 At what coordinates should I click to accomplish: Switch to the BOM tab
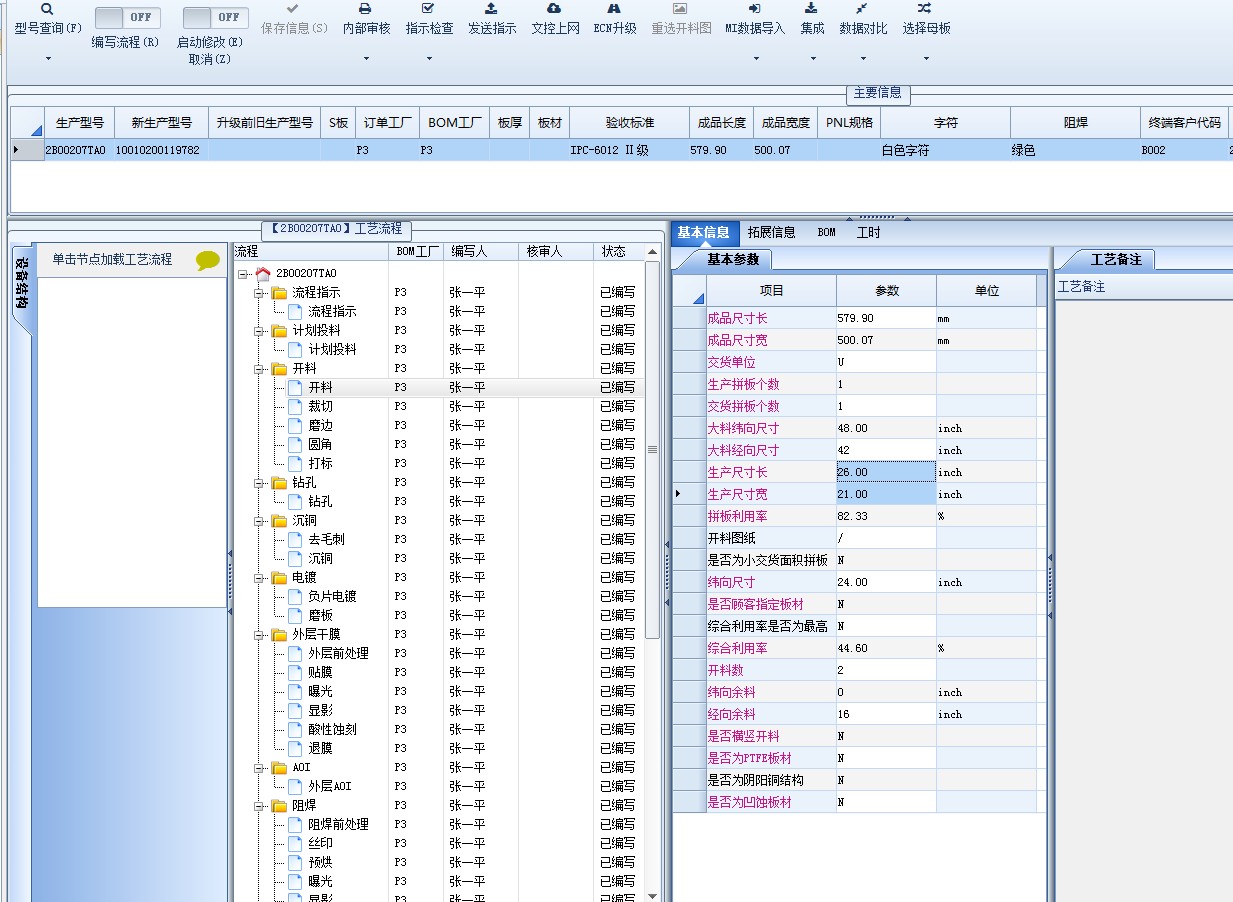pyautogui.click(x=826, y=232)
